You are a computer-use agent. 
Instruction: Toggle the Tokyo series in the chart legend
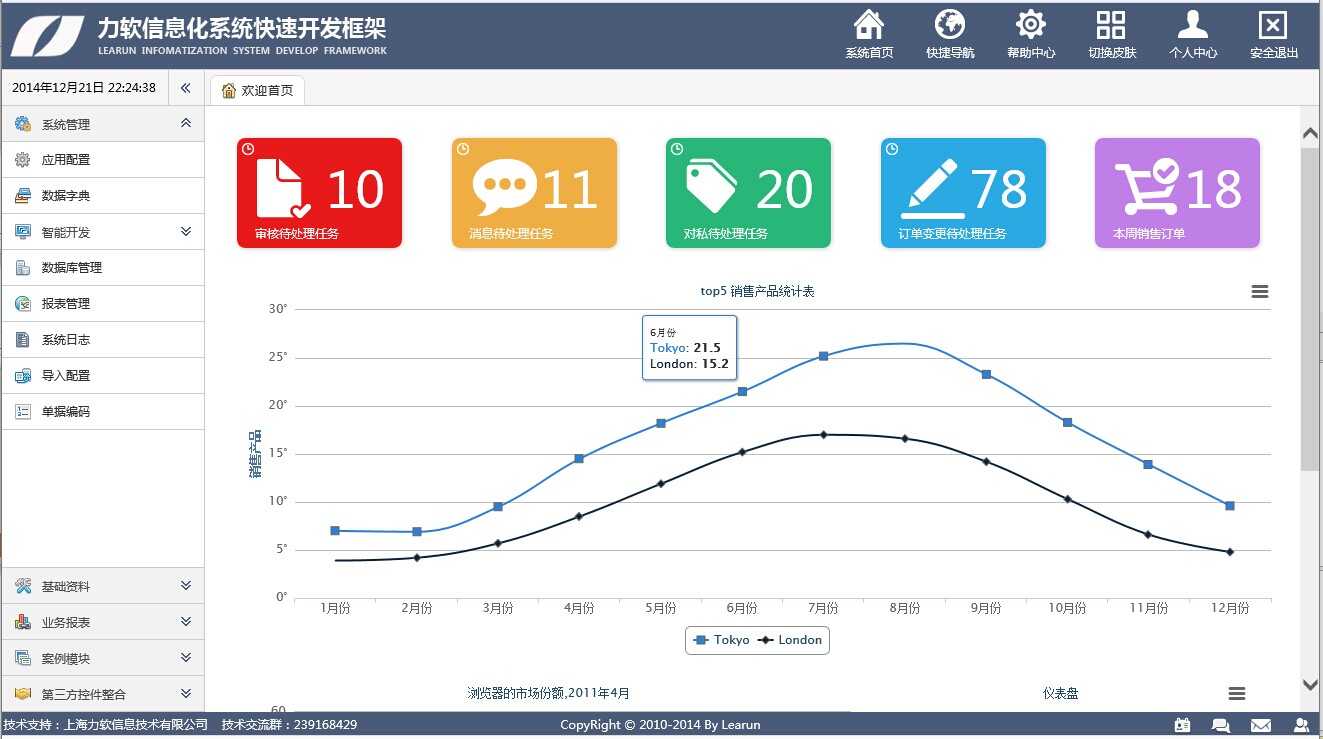point(722,640)
